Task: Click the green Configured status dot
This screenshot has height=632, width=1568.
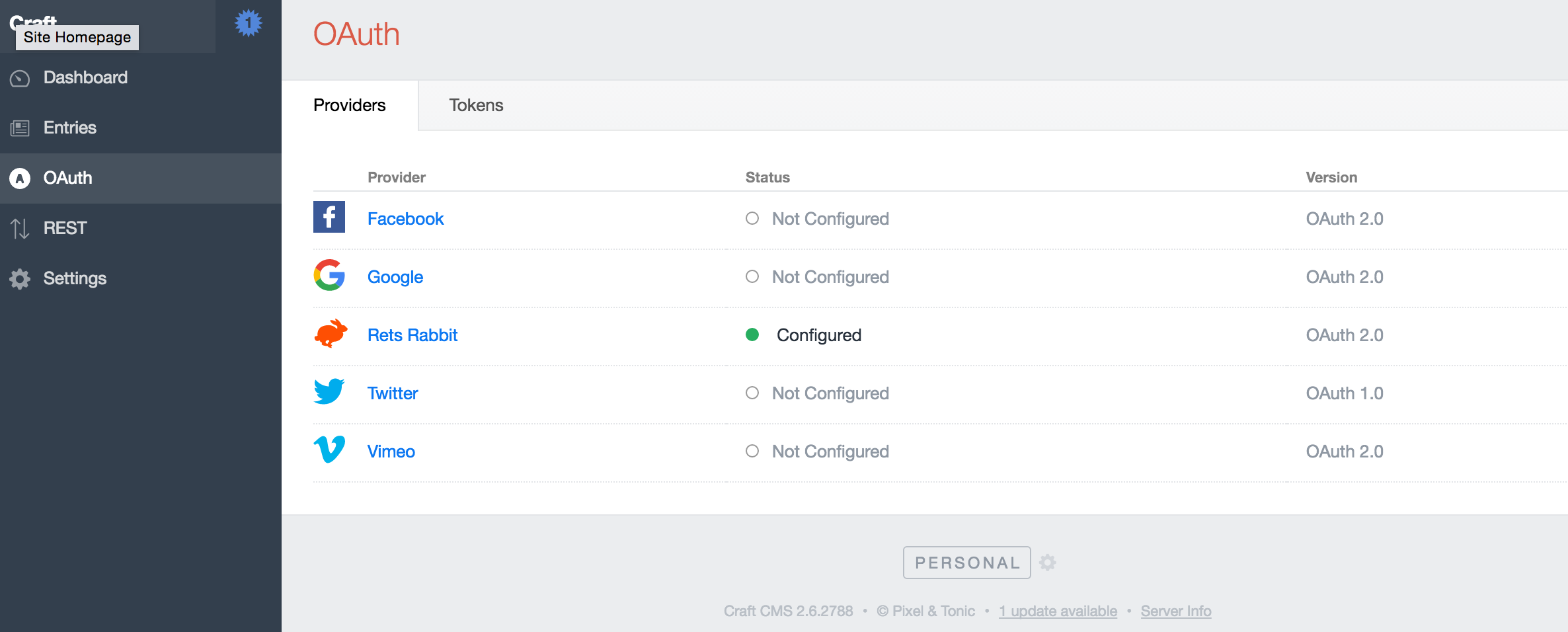Action: [x=752, y=335]
